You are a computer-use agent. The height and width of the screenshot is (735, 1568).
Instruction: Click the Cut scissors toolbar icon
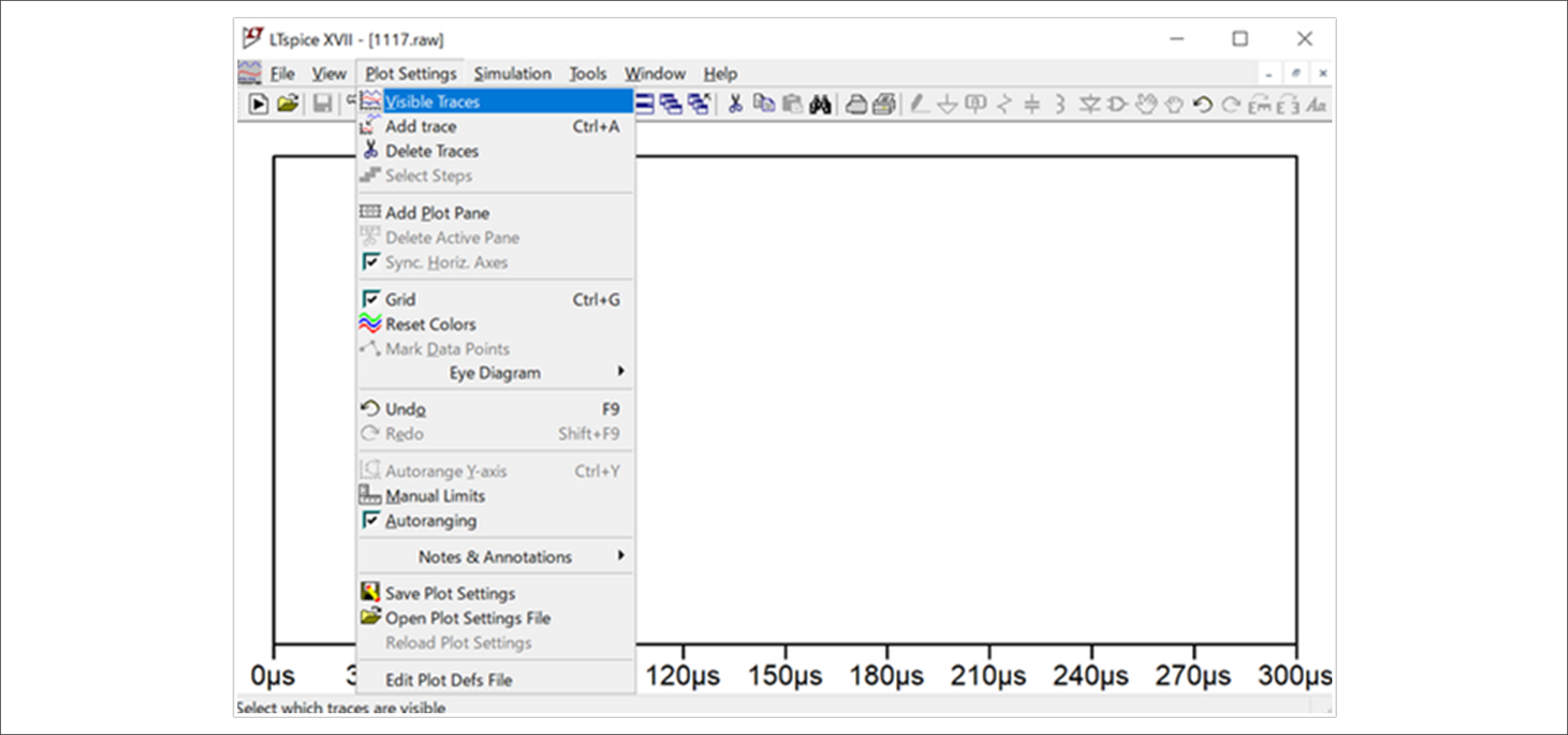pos(736,104)
